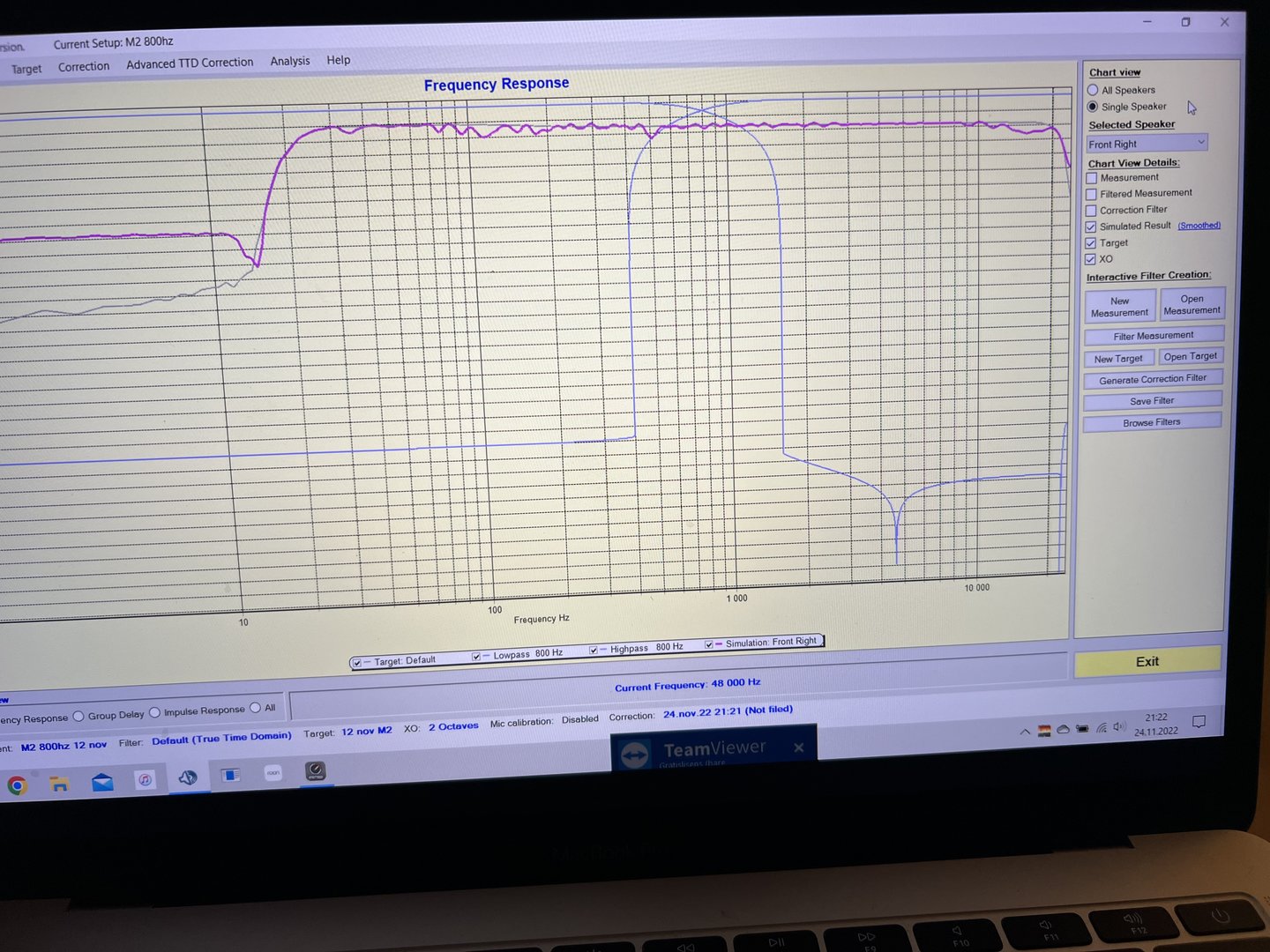This screenshot has width=1270, height=952.
Task: Open Wi-Fi network settings in tray
Action: click(1102, 728)
